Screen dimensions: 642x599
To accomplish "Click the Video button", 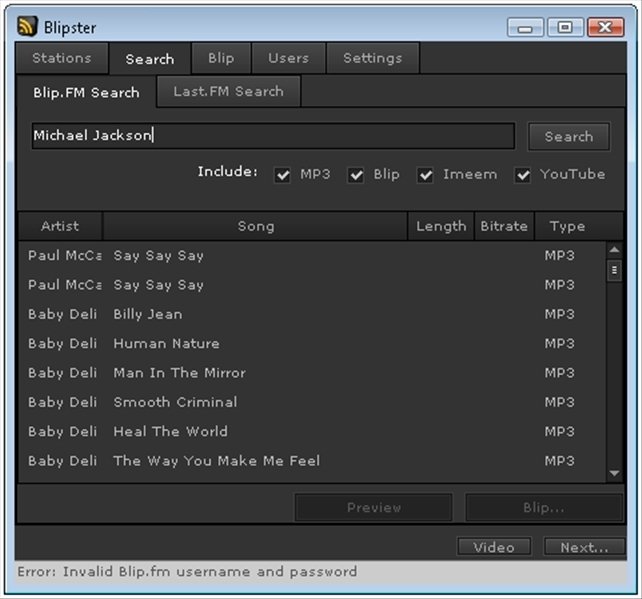I will 494,547.
